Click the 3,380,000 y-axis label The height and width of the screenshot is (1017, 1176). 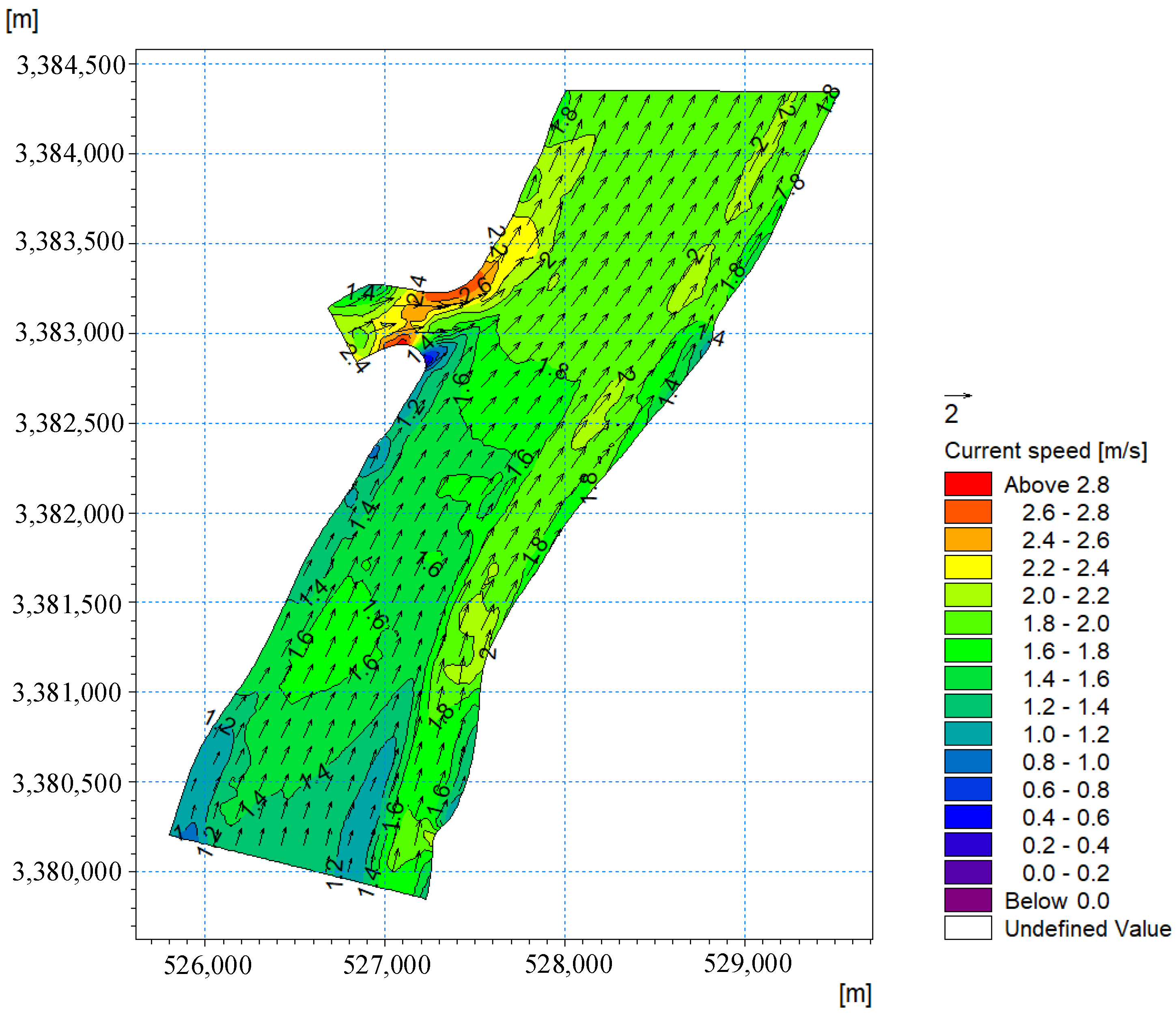tap(67, 872)
